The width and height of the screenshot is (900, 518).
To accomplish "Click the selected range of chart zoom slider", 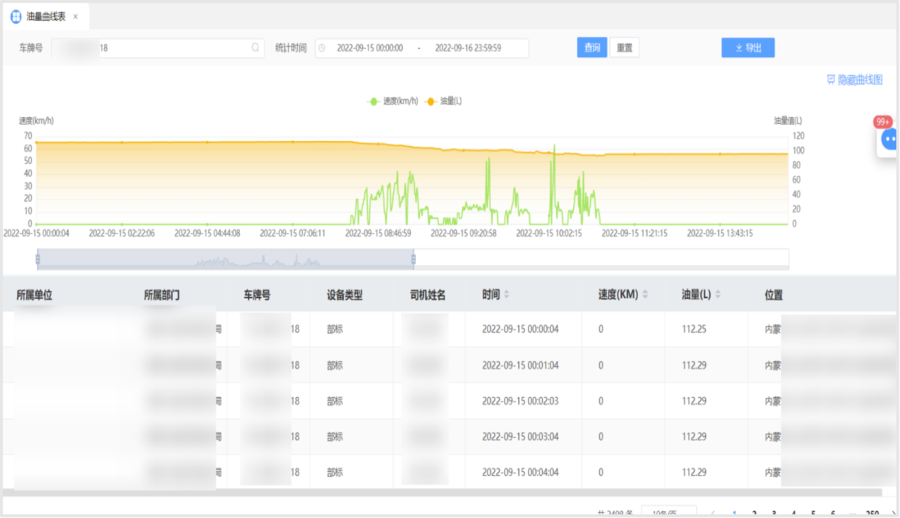I will pyautogui.click(x=226, y=259).
